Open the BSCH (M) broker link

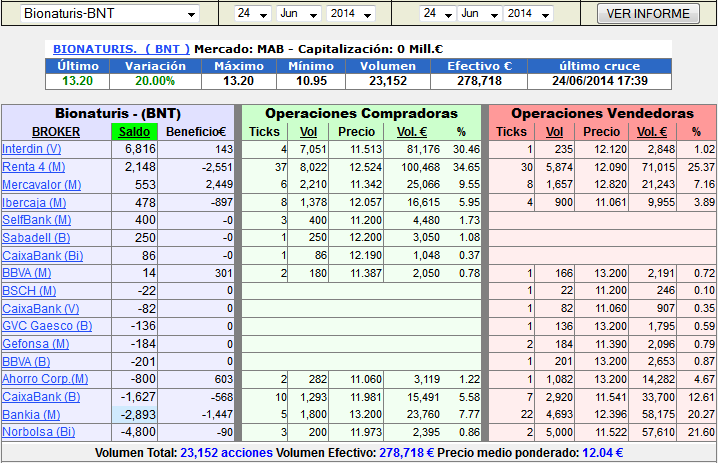[29, 291]
